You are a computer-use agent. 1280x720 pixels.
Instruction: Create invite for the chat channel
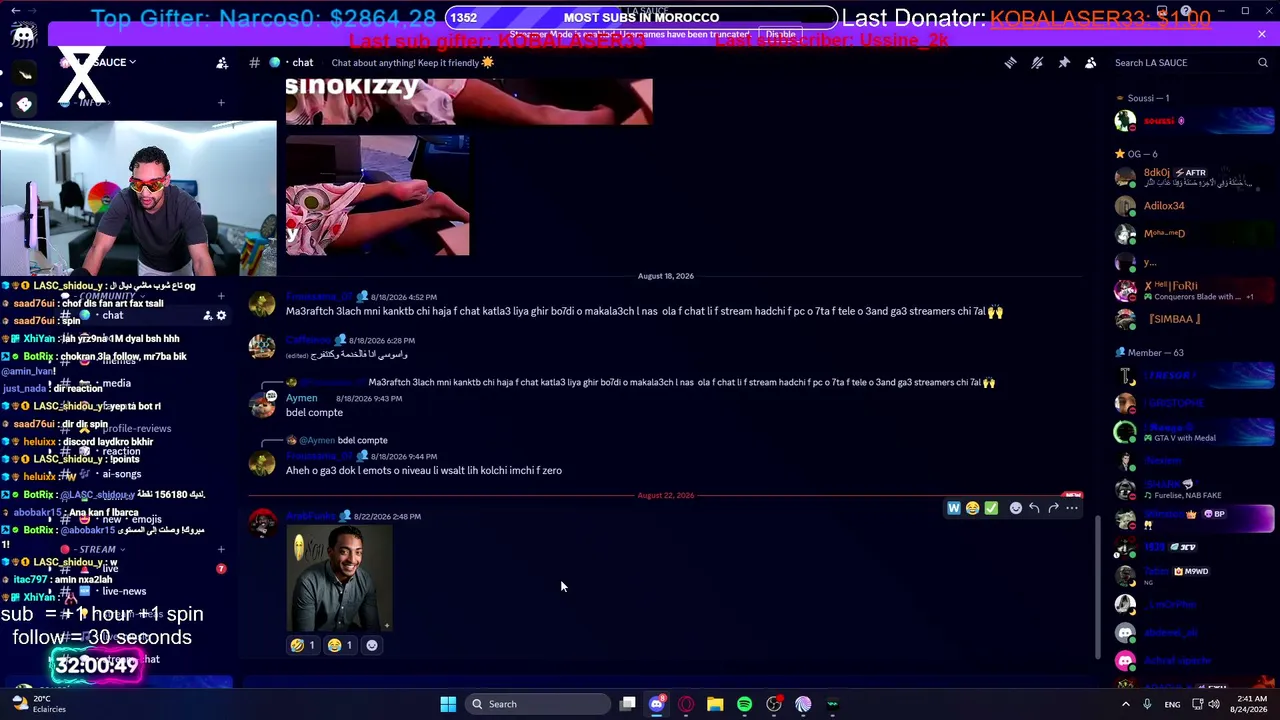tap(207, 316)
